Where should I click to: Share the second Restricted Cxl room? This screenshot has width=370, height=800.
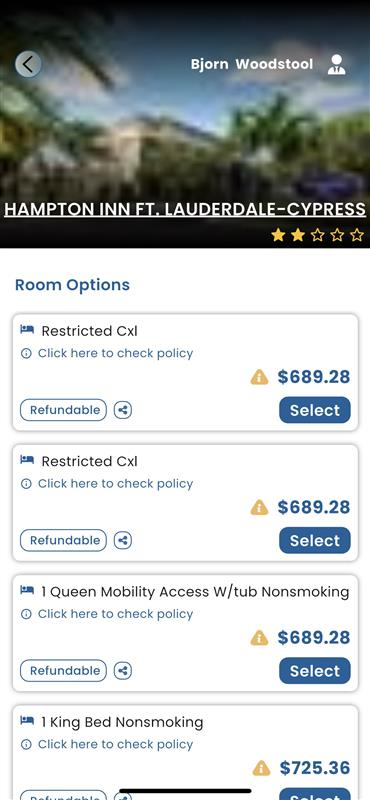(123, 540)
